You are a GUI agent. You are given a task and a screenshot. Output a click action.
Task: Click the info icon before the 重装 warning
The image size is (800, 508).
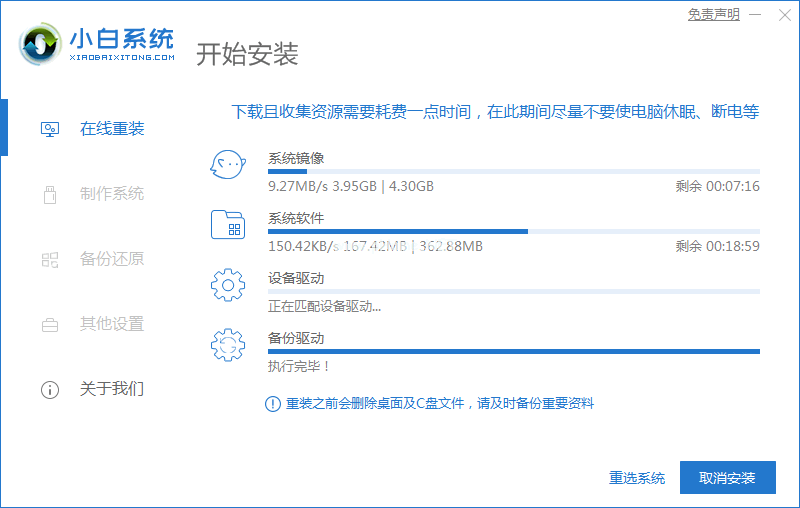click(272, 403)
